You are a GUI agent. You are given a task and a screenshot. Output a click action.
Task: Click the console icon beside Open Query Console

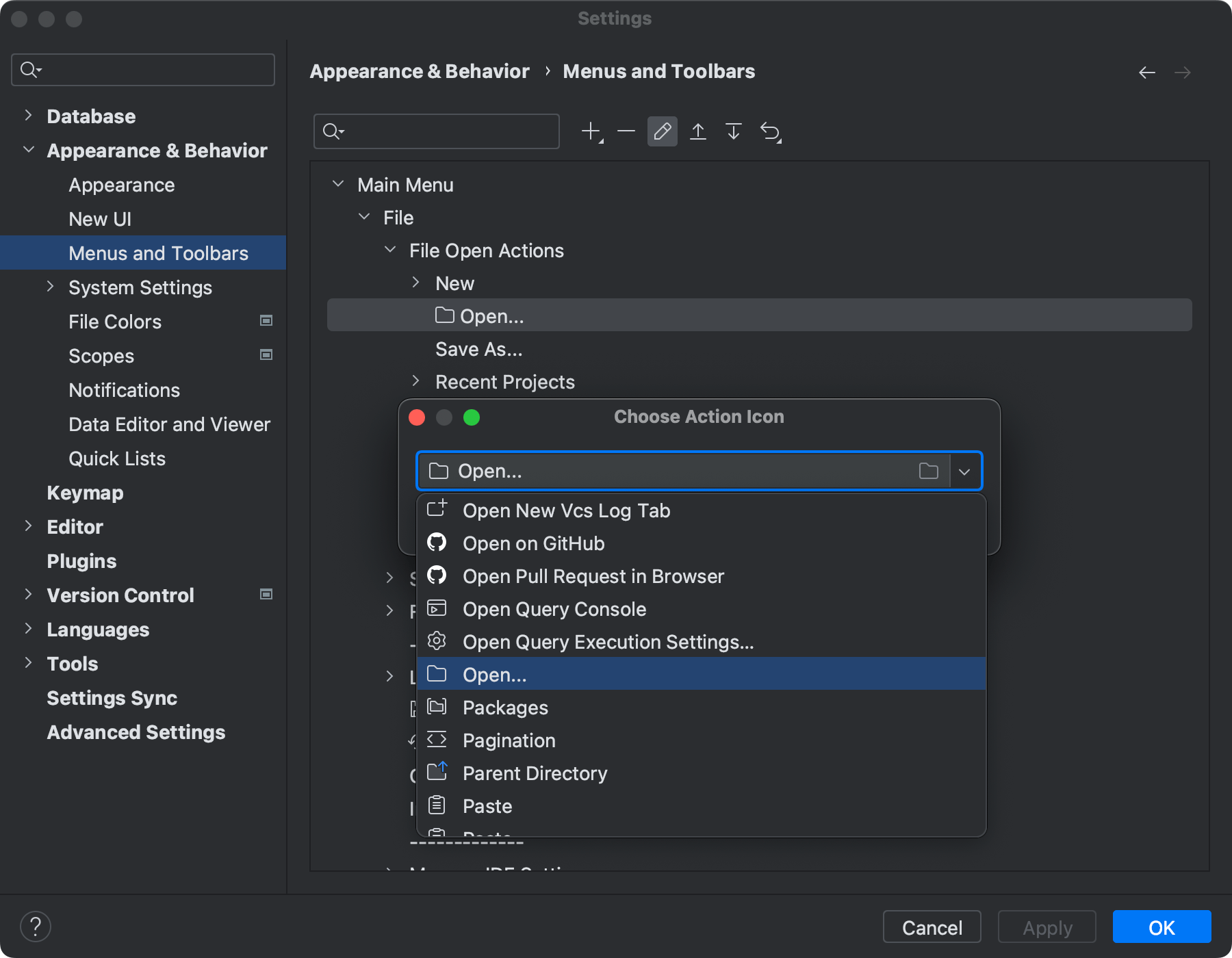437,608
